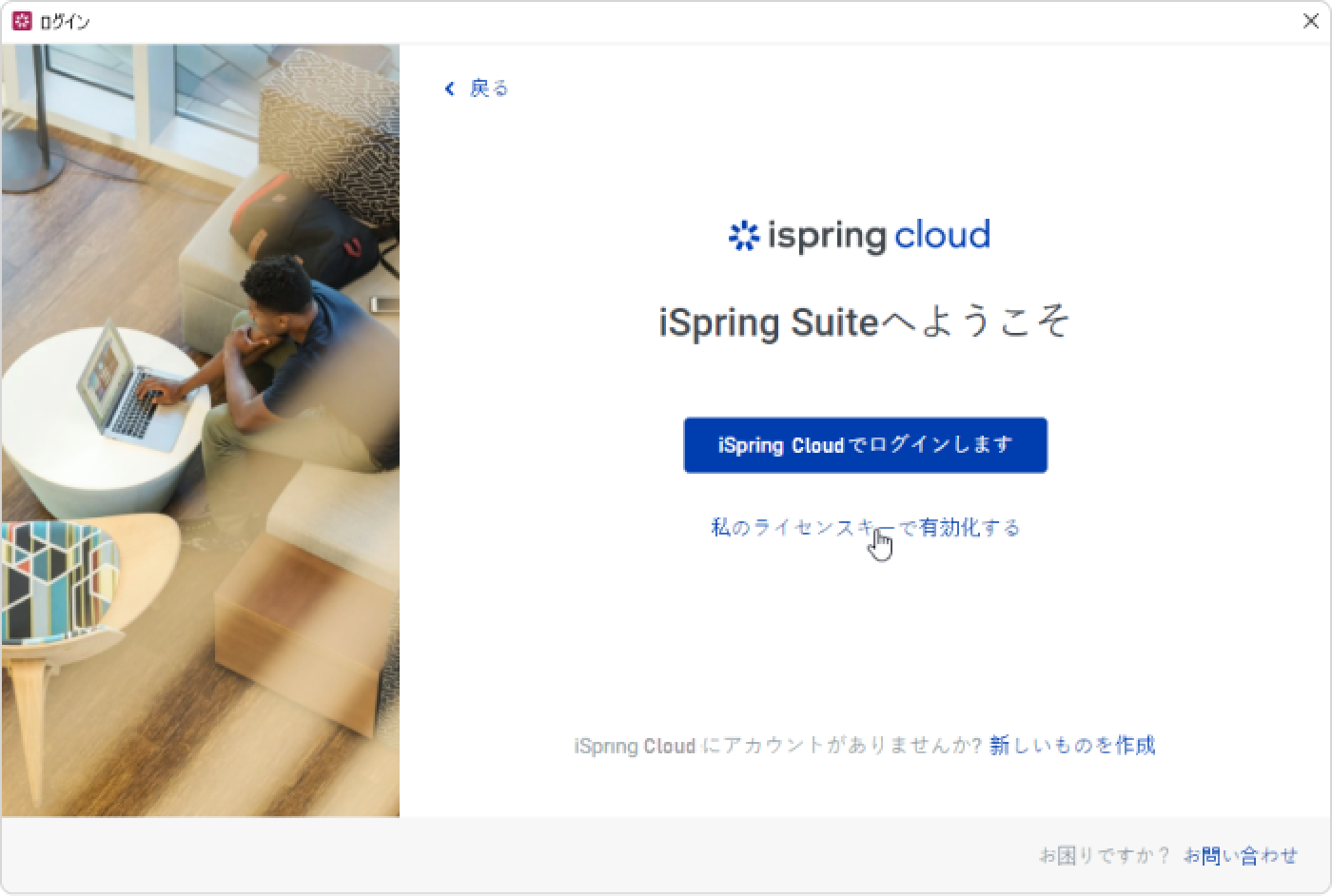The width and height of the screenshot is (1332, 896).
Task: Click the man in the side photo
Action: [x=276, y=361]
